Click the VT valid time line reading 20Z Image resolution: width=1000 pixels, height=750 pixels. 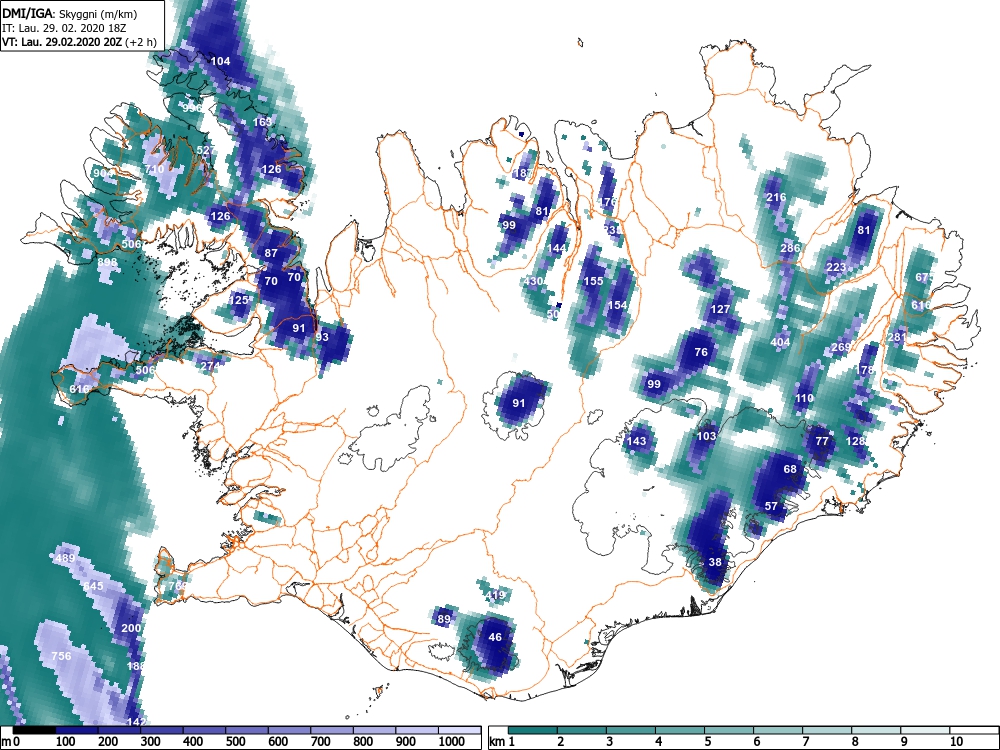coord(79,43)
